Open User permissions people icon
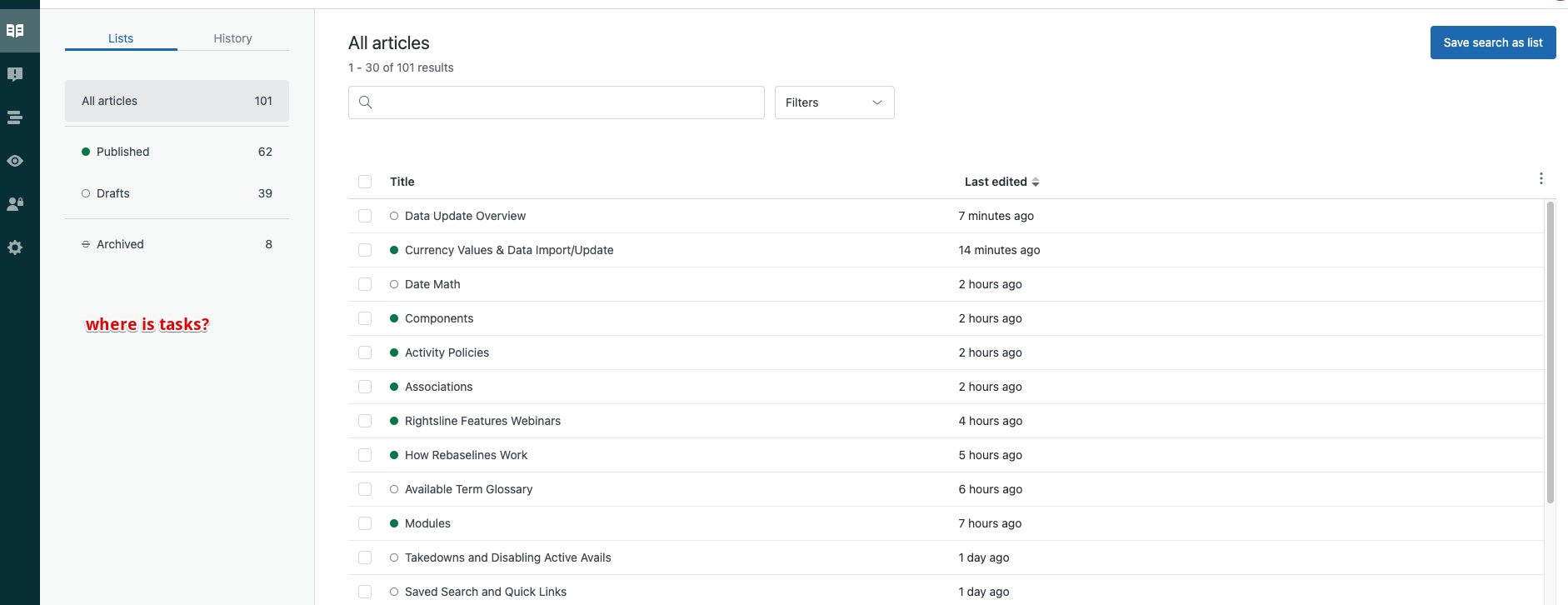This screenshot has width=1568, height=605. click(15, 204)
